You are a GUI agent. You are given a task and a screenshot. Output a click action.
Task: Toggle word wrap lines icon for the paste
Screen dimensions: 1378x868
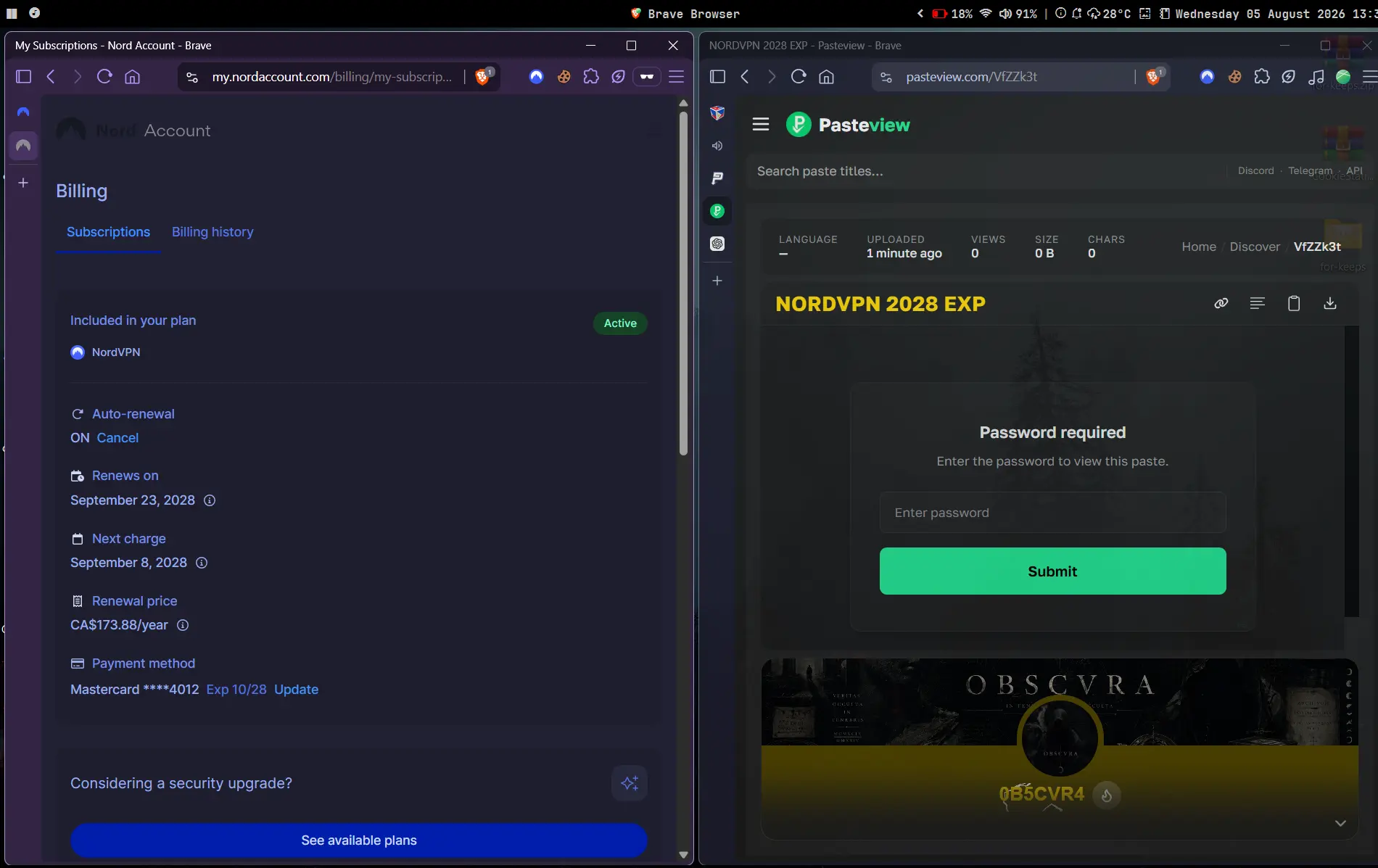[1258, 303]
